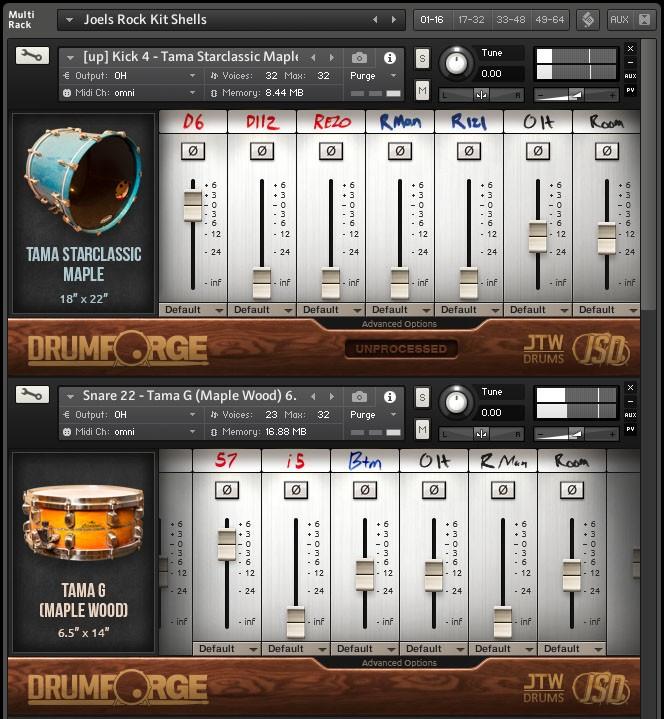The image size is (664, 719).
Task: Mute the Kick 4 instrument
Action: coord(422,91)
